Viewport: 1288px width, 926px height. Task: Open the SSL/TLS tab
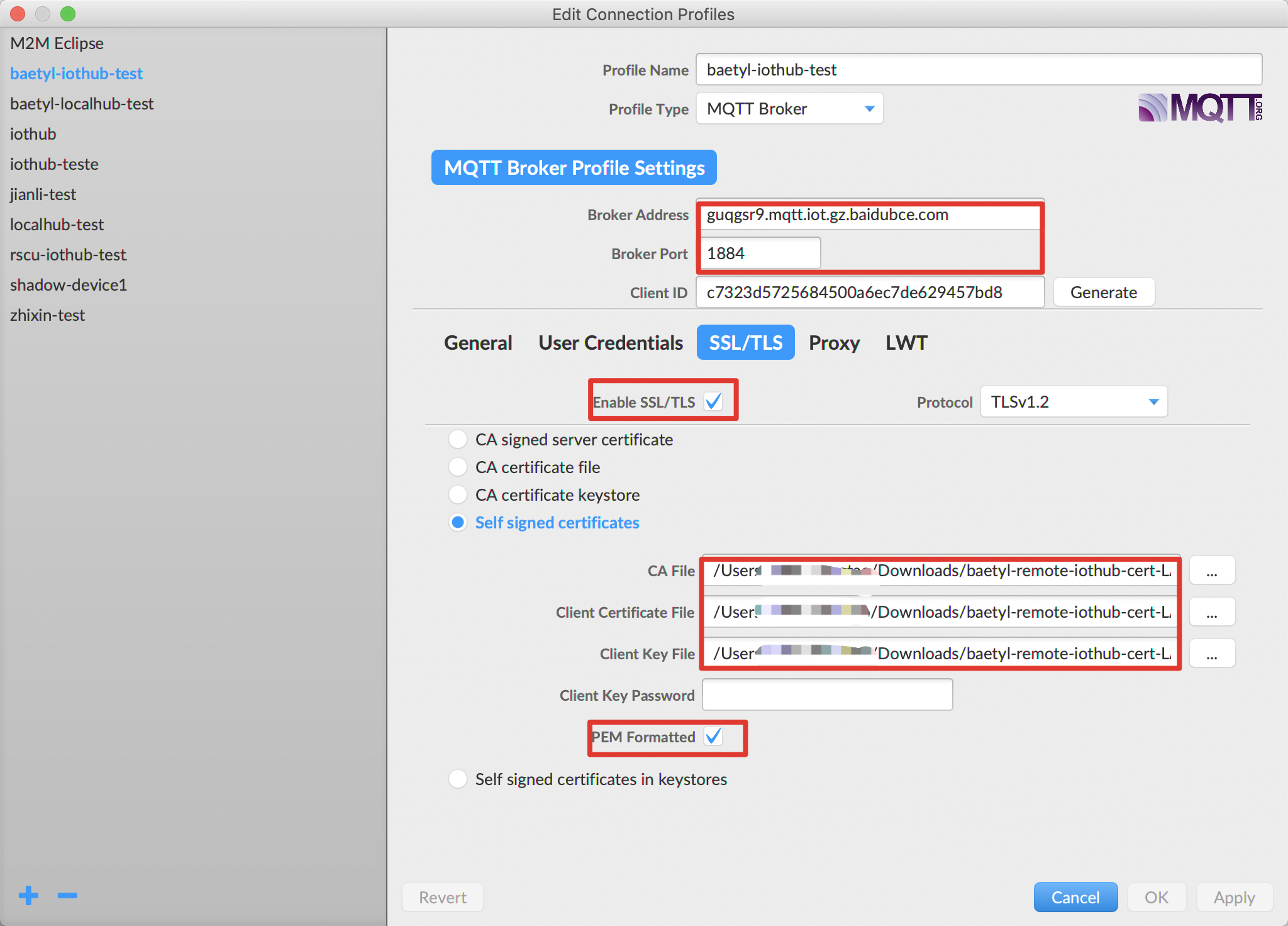[x=746, y=343]
